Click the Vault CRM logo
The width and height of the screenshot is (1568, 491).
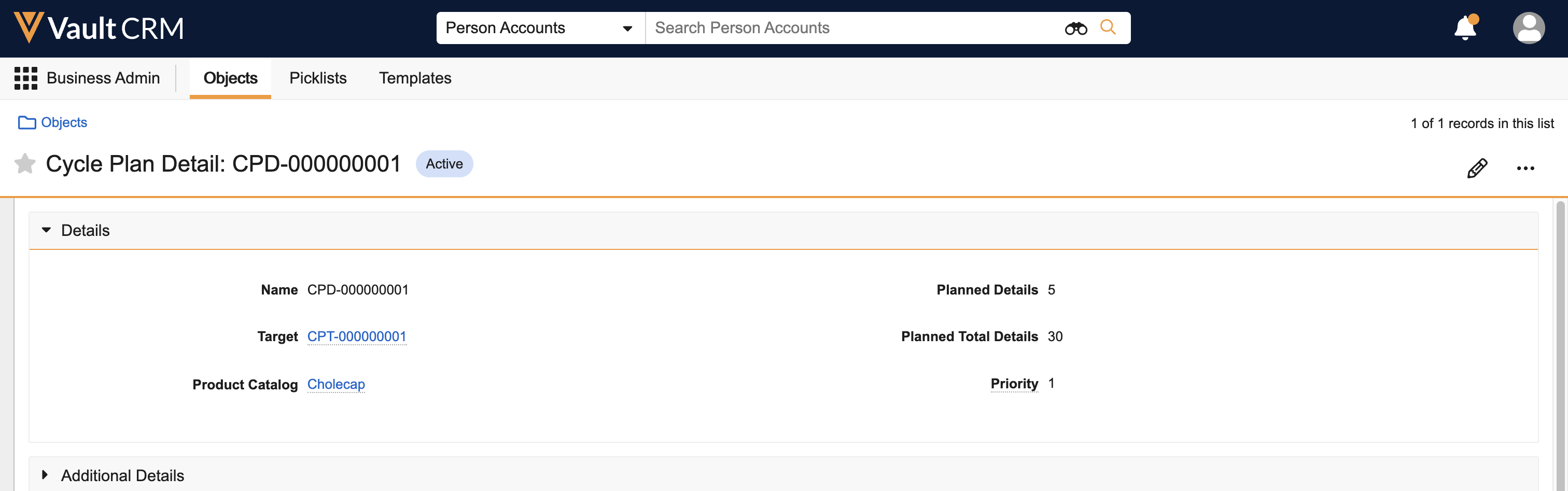point(99,28)
